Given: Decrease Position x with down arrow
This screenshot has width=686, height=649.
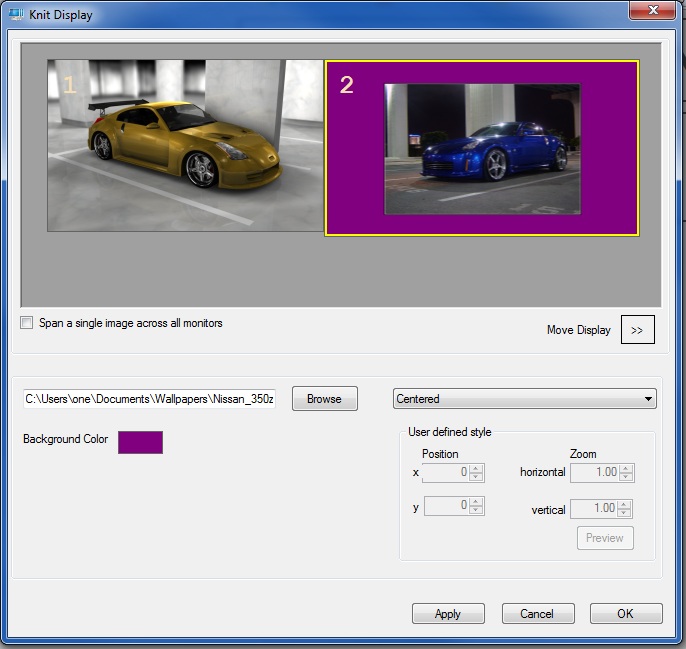Looking at the screenshot, I should pos(476,477).
